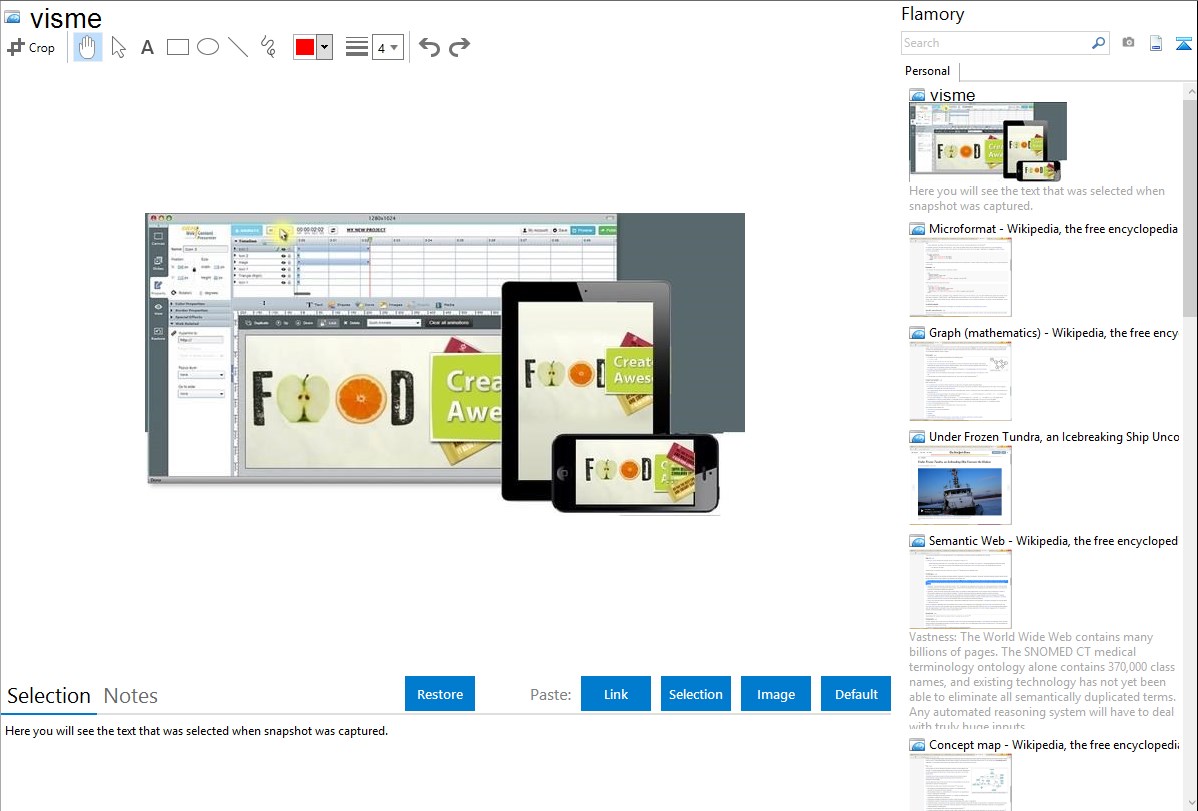Choose the freehand squiggle tool
This screenshot has width=1198, height=811.
(267, 47)
